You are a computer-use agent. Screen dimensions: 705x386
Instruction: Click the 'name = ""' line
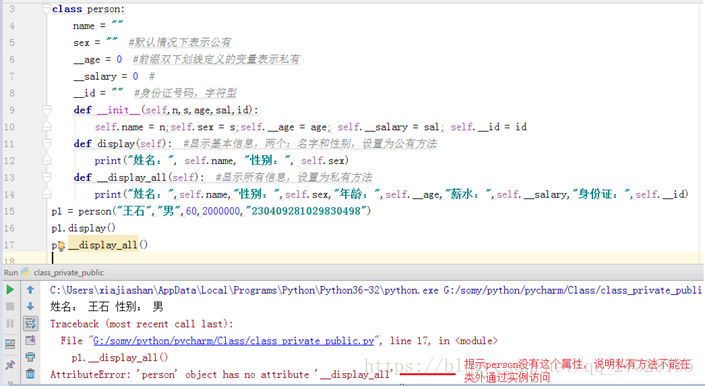(98, 26)
